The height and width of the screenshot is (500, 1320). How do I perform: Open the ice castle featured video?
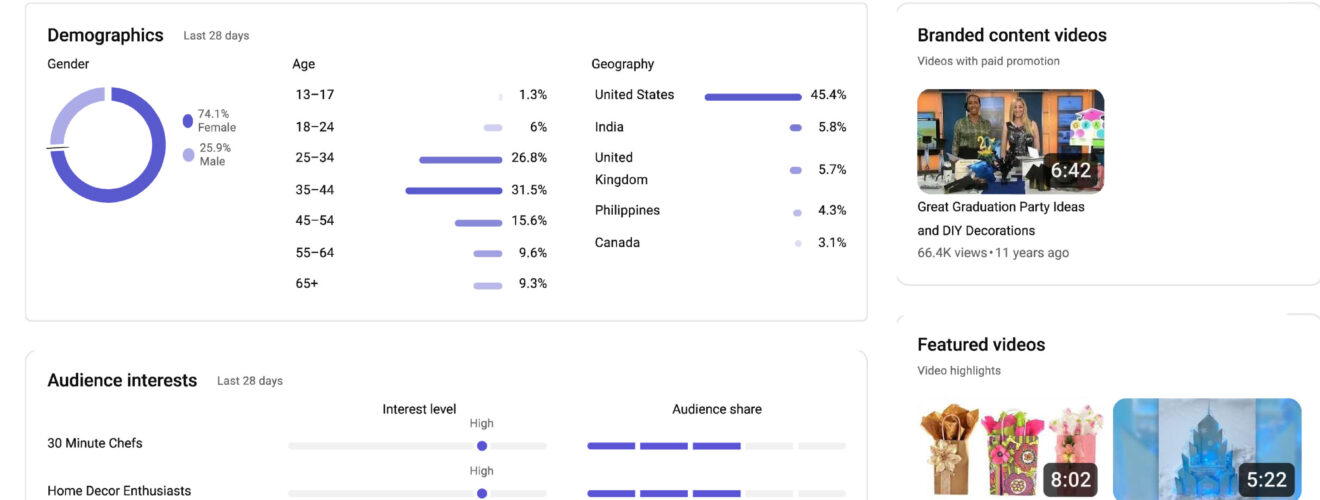pos(1206,448)
